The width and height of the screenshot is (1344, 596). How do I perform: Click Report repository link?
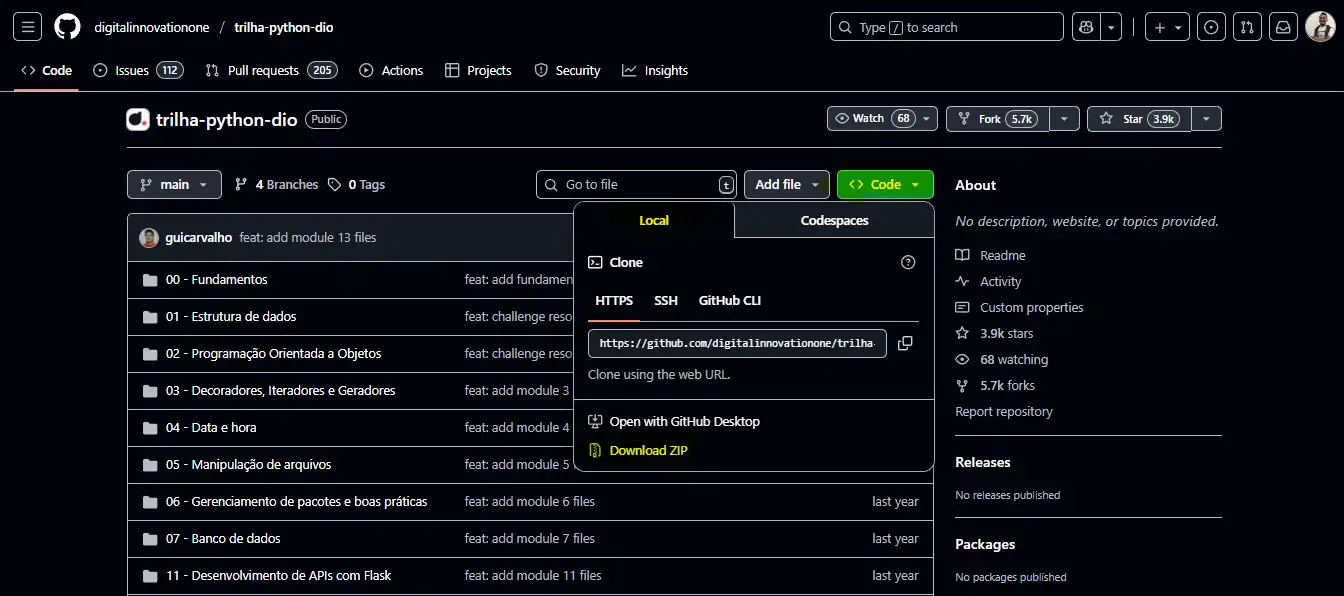(x=1004, y=412)
